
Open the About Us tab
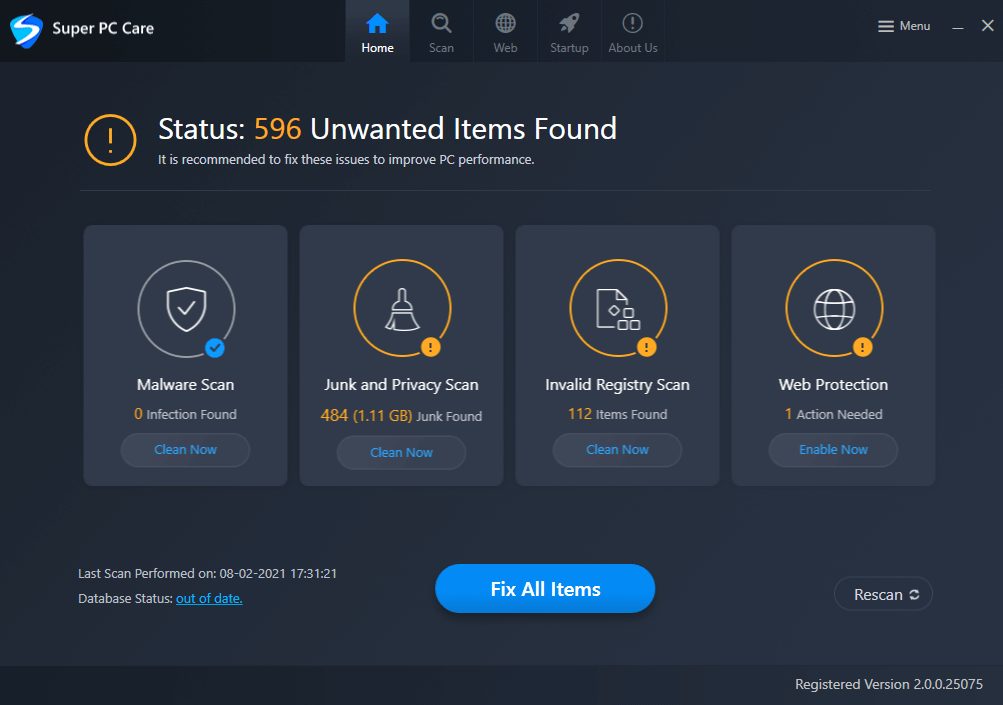633,31
